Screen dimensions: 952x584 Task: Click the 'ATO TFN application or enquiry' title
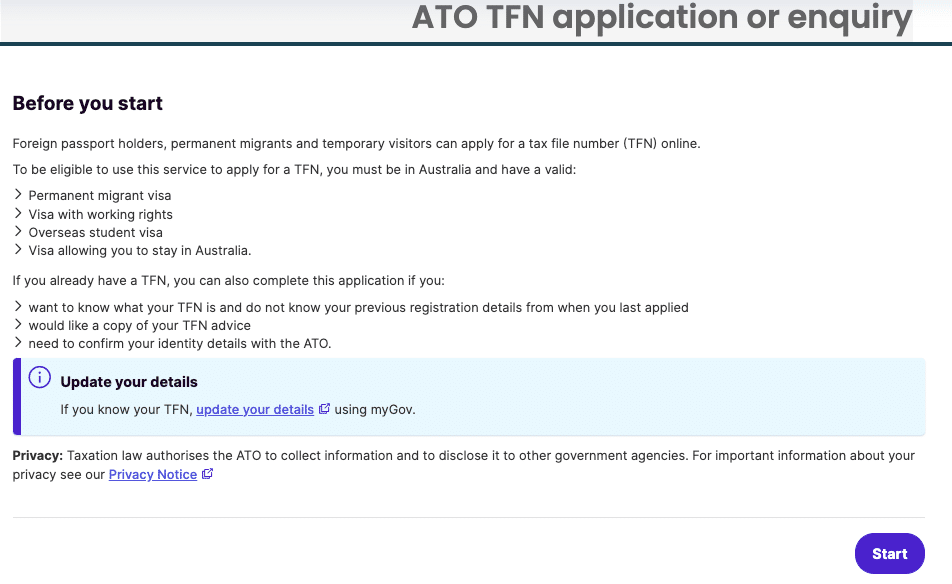(x=661, y=18)
